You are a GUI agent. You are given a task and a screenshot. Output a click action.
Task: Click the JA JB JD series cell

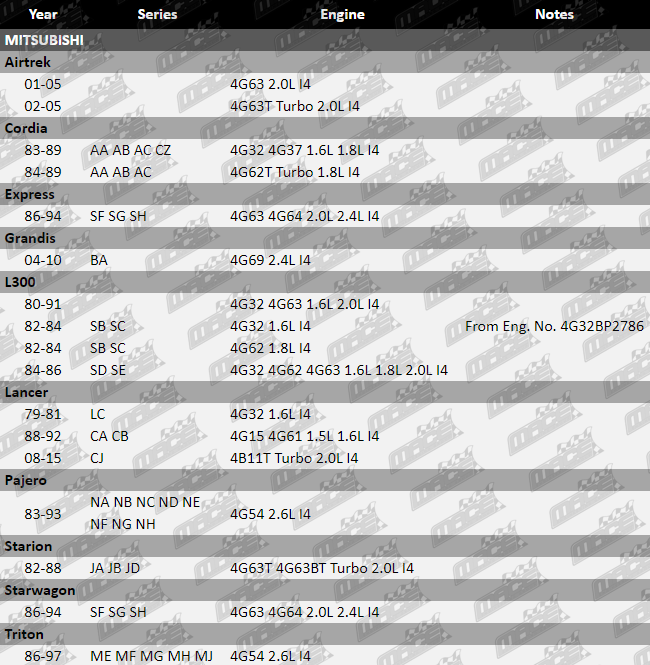click(115, 569)
